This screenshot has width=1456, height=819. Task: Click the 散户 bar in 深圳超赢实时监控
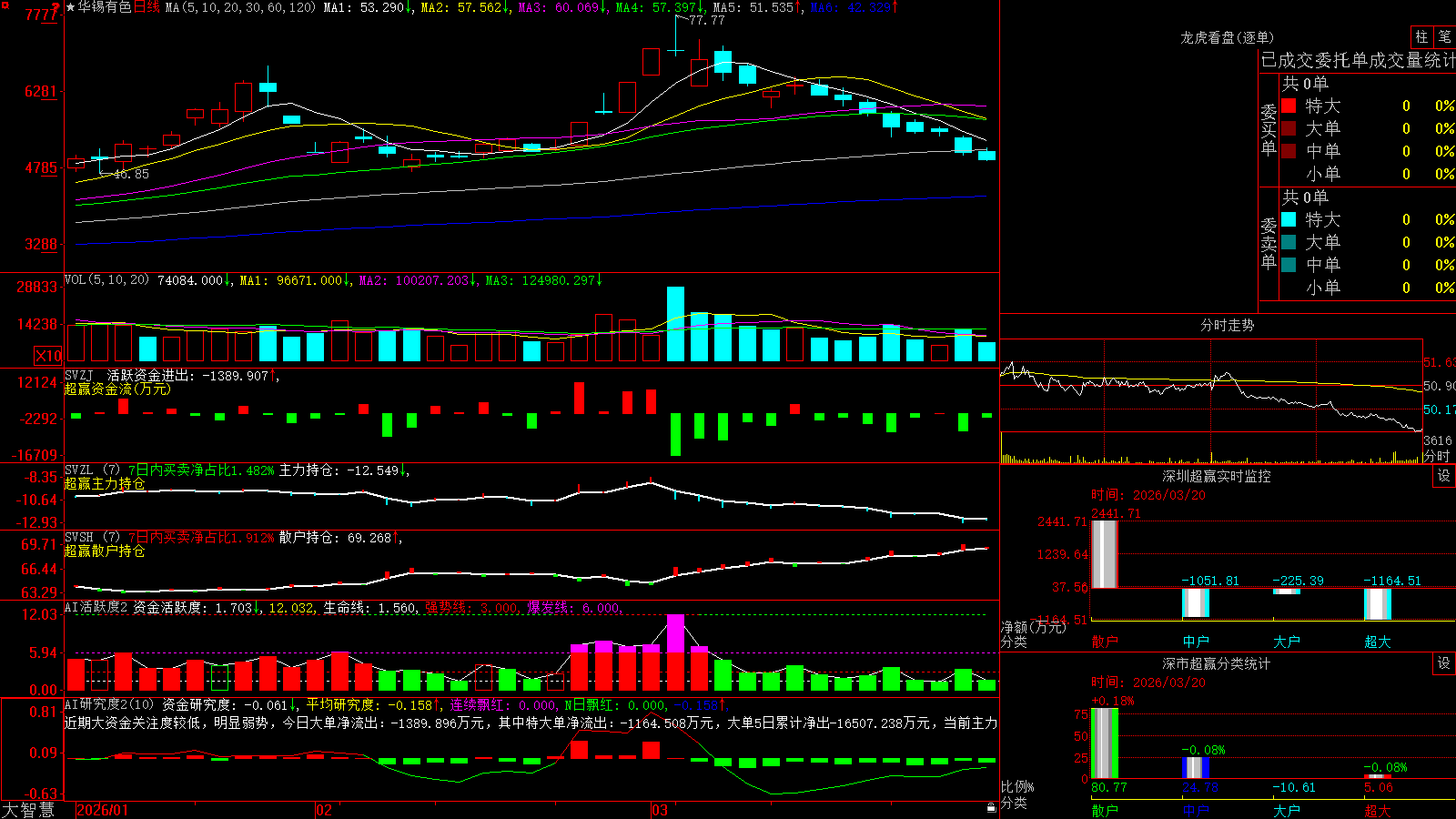[x=1104, y=554]
